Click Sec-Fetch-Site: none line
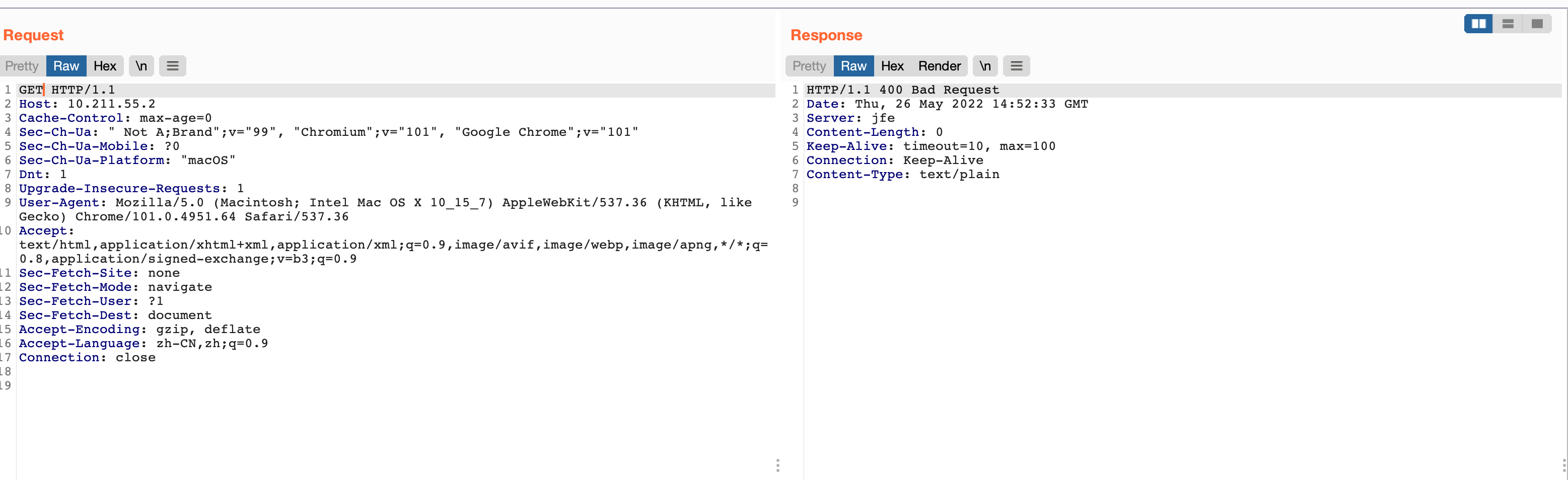Viewport: 1568px width, 480px height. (x=99, y=273)
